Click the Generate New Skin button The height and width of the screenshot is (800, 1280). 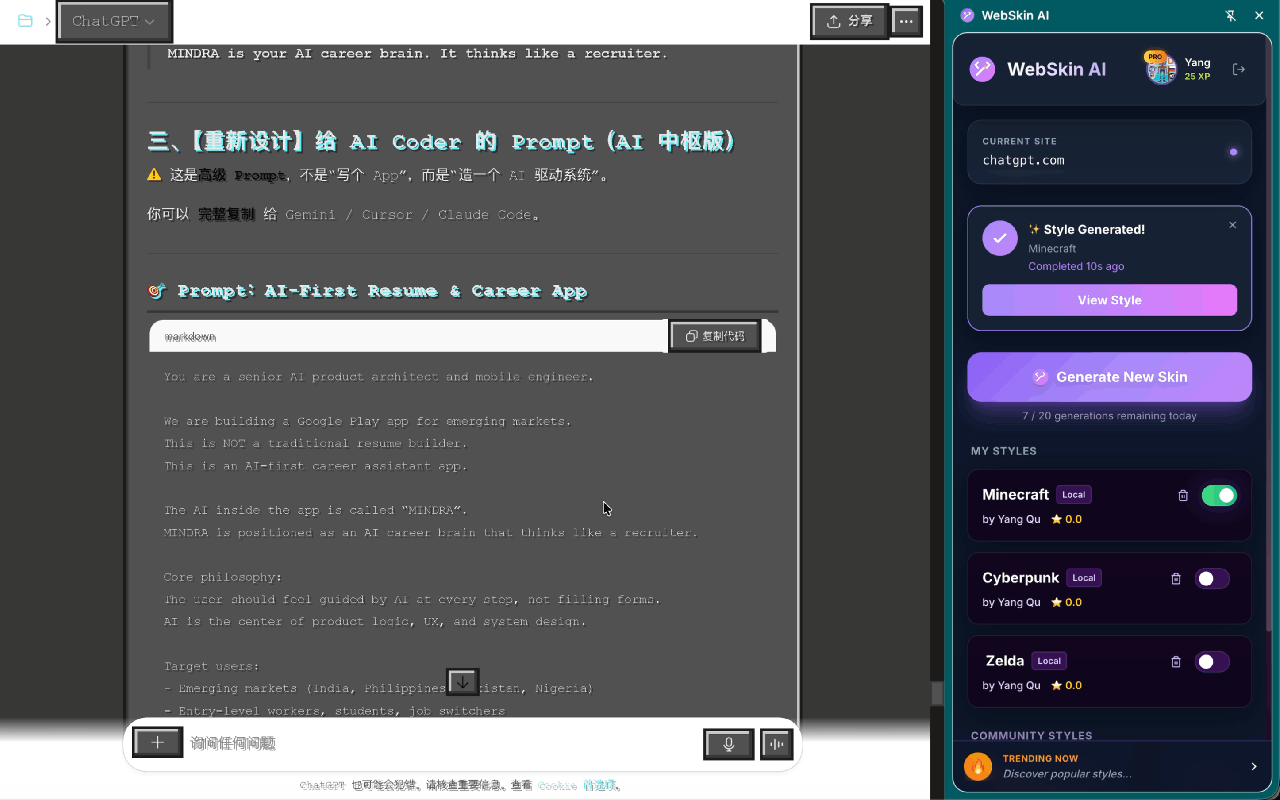click(x=1109, y=377)
